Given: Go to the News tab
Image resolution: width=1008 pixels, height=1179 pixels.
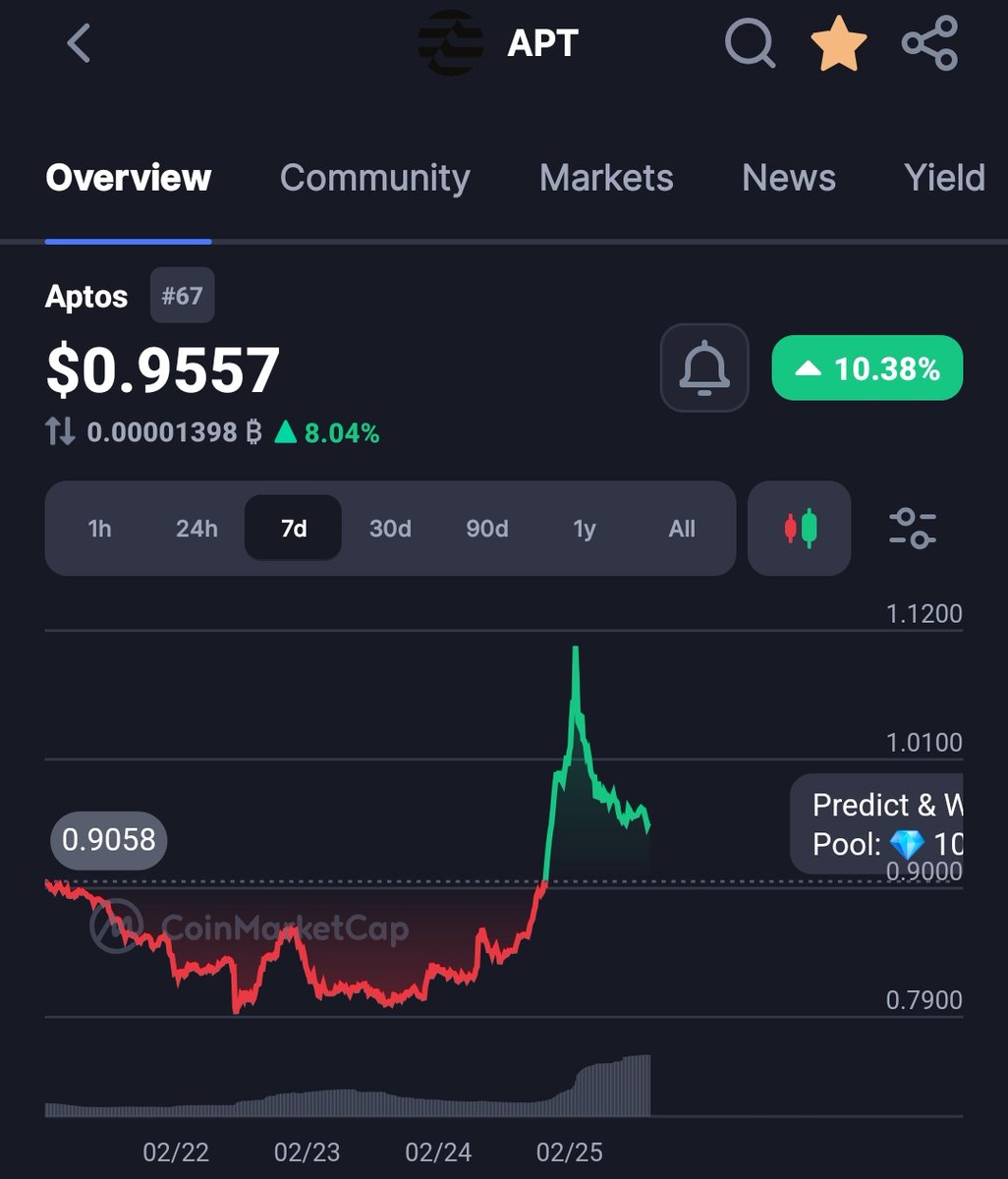Looking at the screenshot, I should click(789, 178).
